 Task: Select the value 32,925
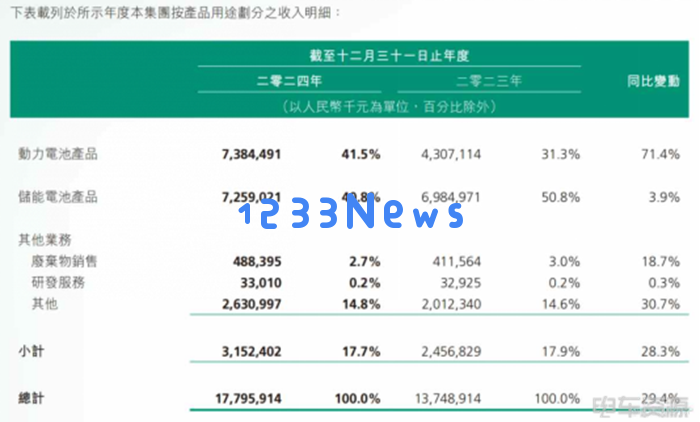(x=461, y=283)
